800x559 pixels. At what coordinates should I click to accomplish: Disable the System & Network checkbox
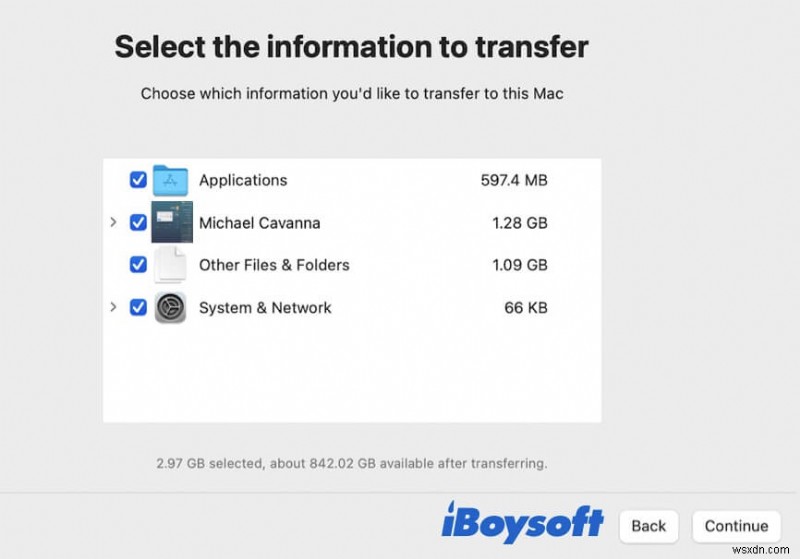[138, 307]
